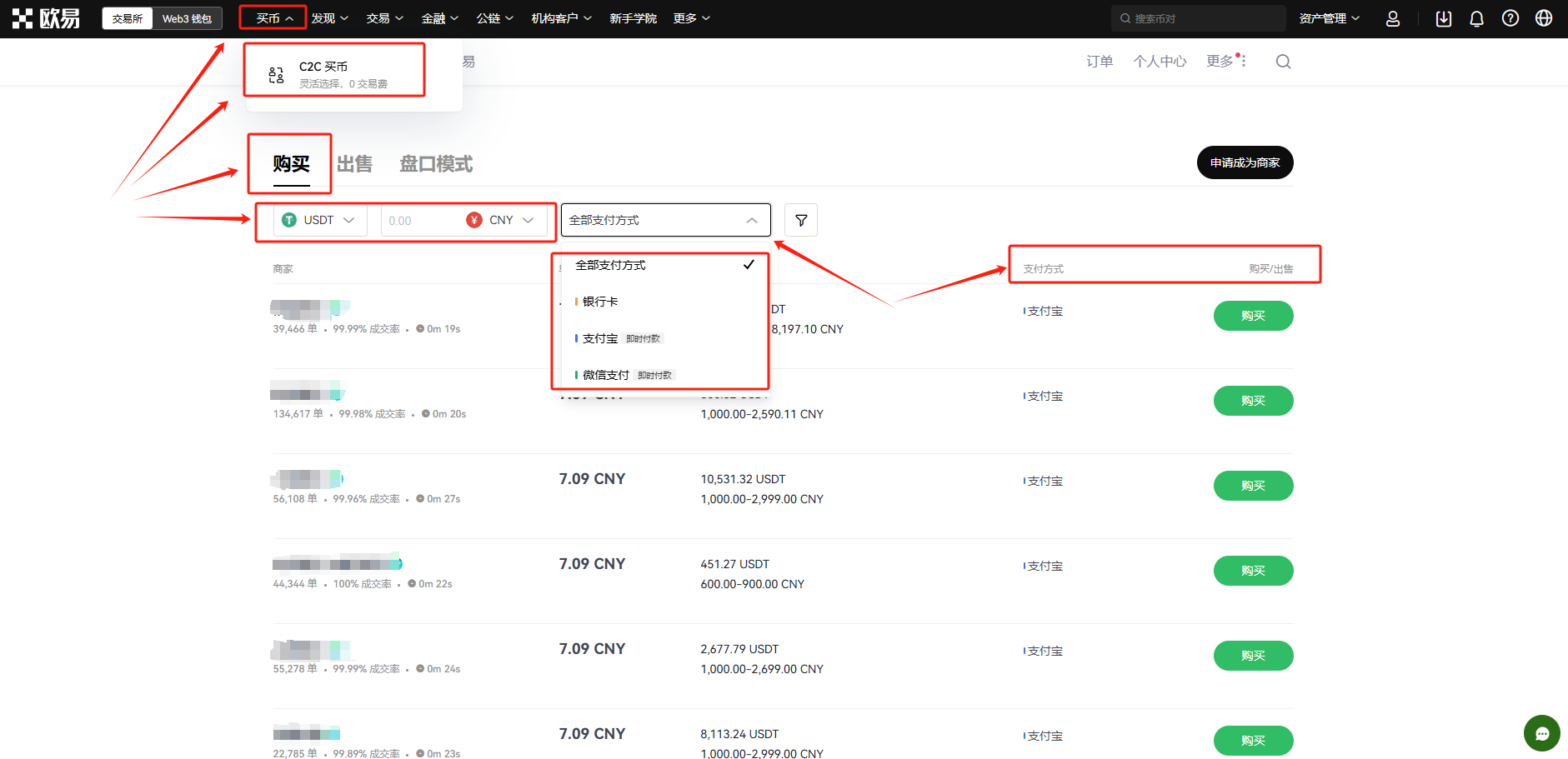Open the user profile icon
The height and width of the screenshot is (759, 1568).
coord(1393,18)
